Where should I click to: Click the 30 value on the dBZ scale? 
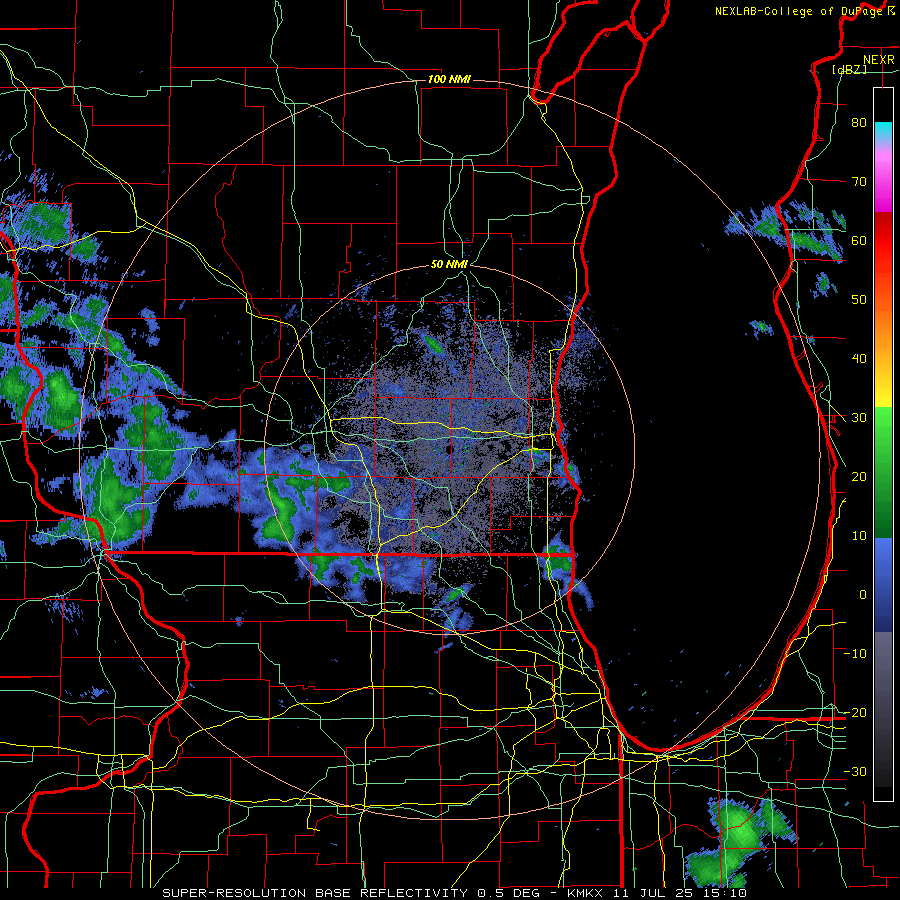(859, 418)
